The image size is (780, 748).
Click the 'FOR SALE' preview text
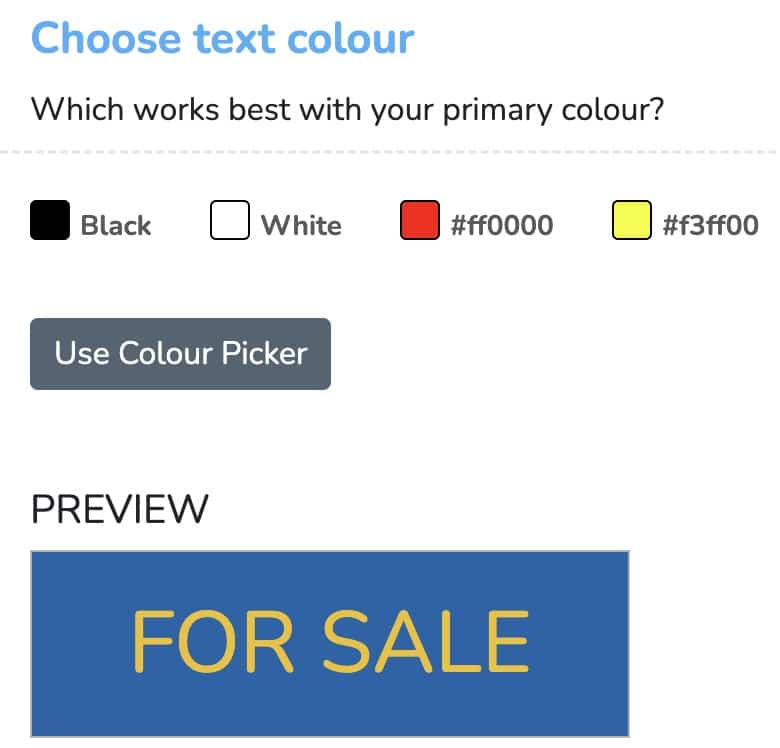tap(330, 642)
